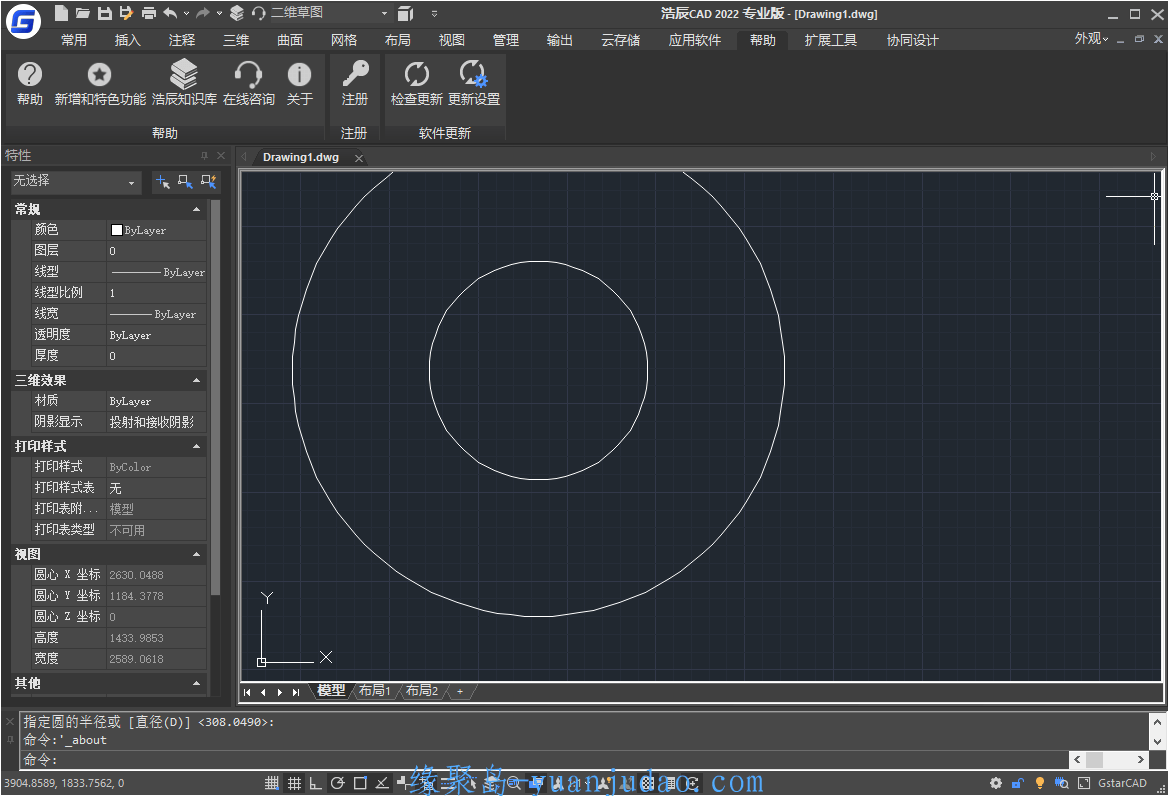Click the properties panel vertical scrollbar
Image resolution: width=1169 pixels, height=796 pixels.
click(215, 397)
